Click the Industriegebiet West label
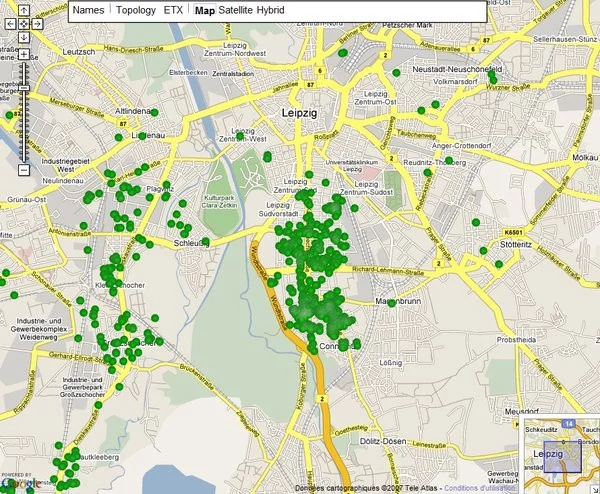The image size is (600, 494). pos(65,165)
